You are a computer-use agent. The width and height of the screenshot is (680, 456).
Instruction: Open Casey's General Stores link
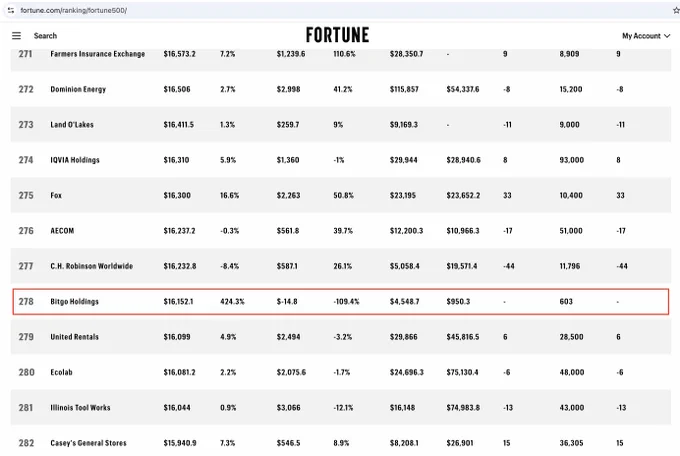[x=88, y=443]
